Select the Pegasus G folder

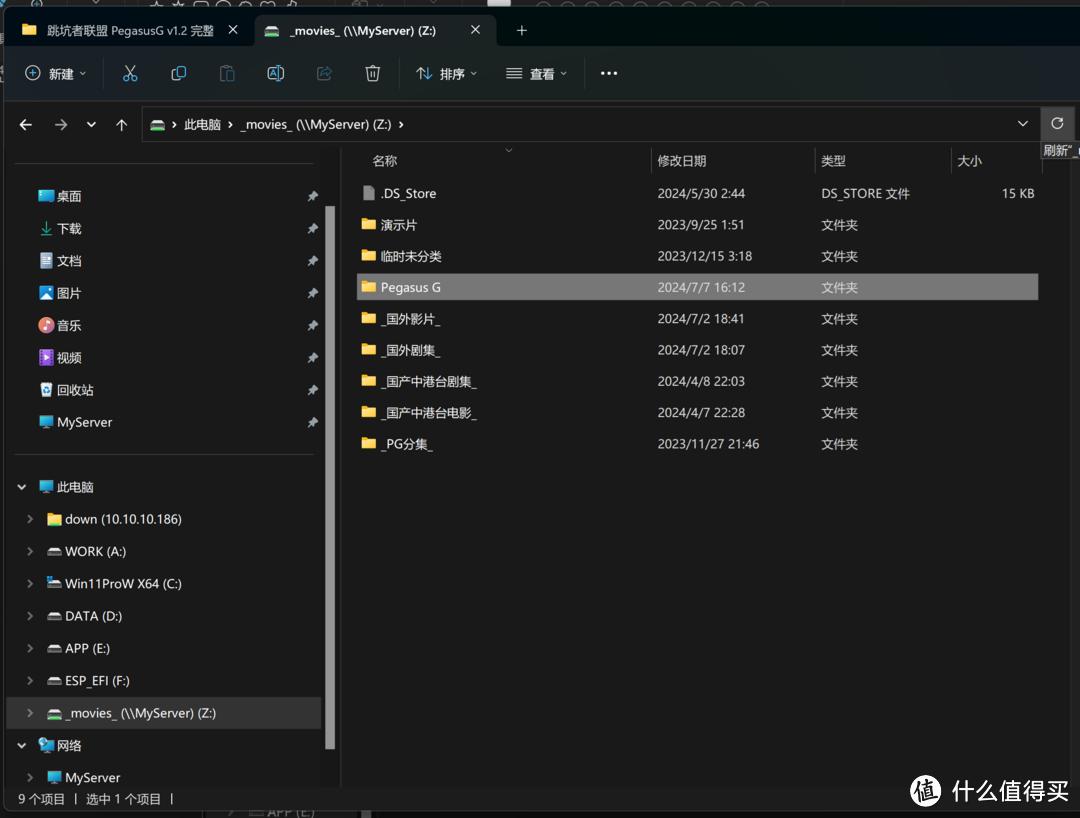411,287
